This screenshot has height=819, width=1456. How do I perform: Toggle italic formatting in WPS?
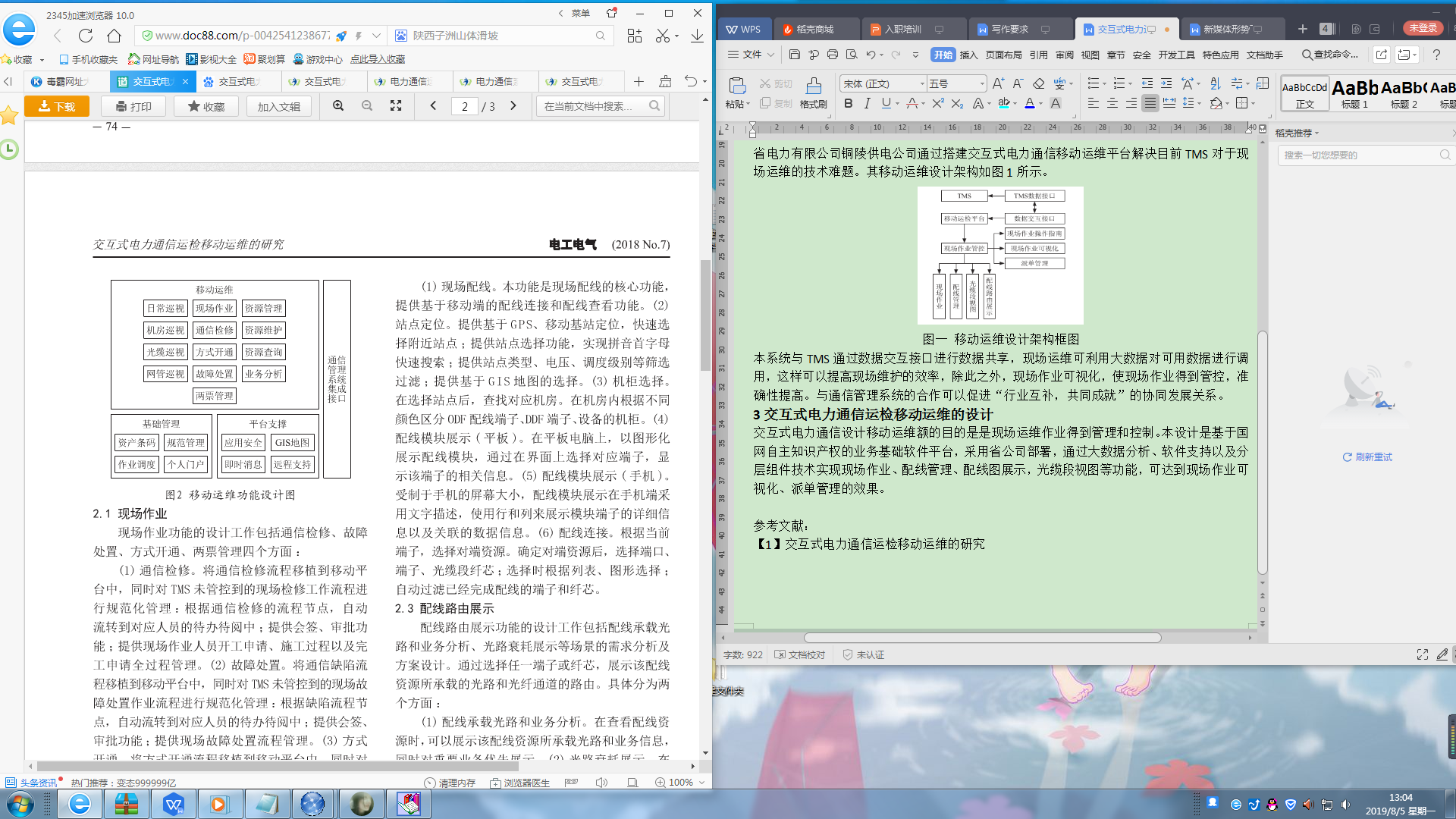pyautogui.click(x=867, y=103)
